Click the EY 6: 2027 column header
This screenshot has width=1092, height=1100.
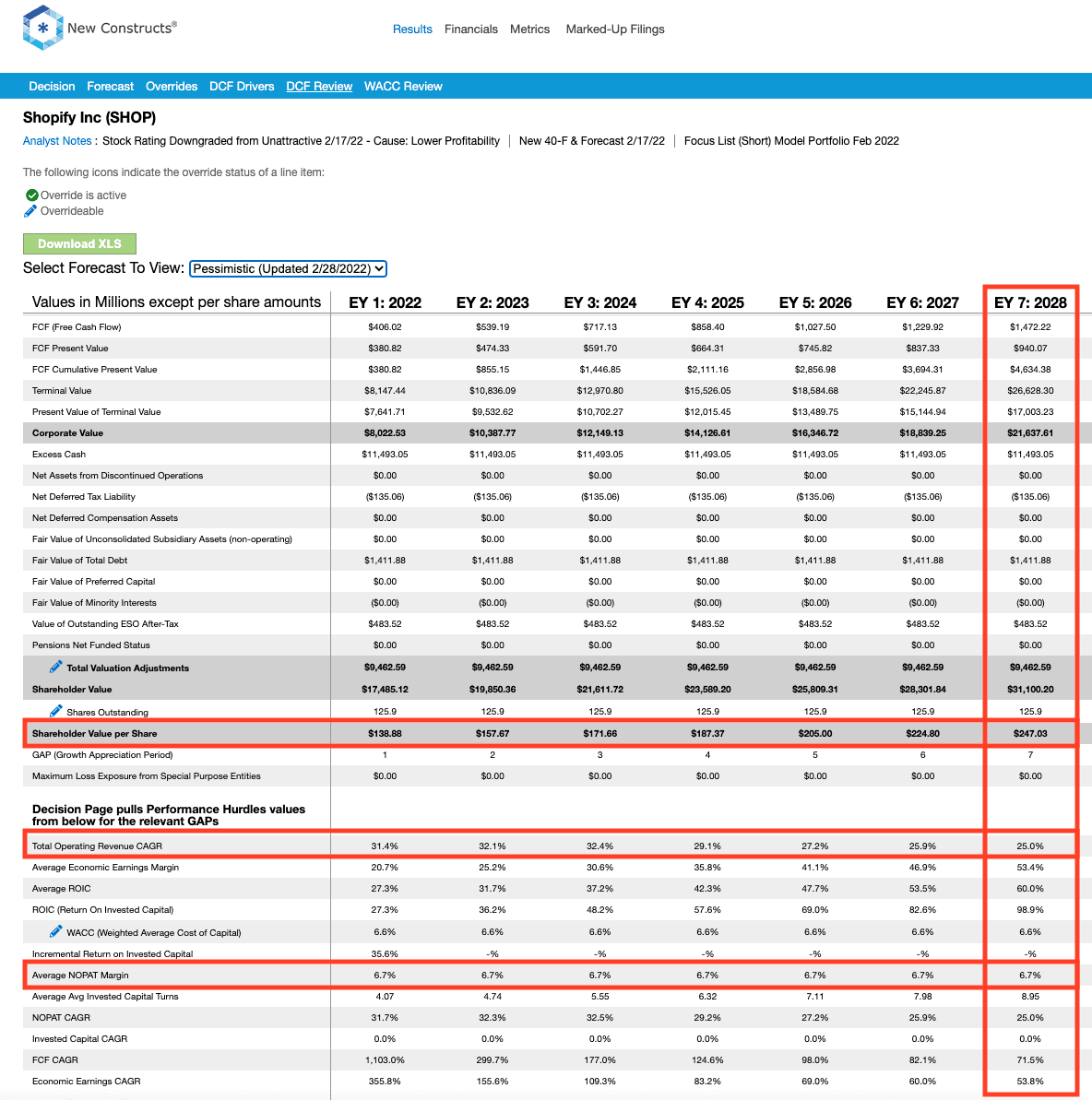923,303
